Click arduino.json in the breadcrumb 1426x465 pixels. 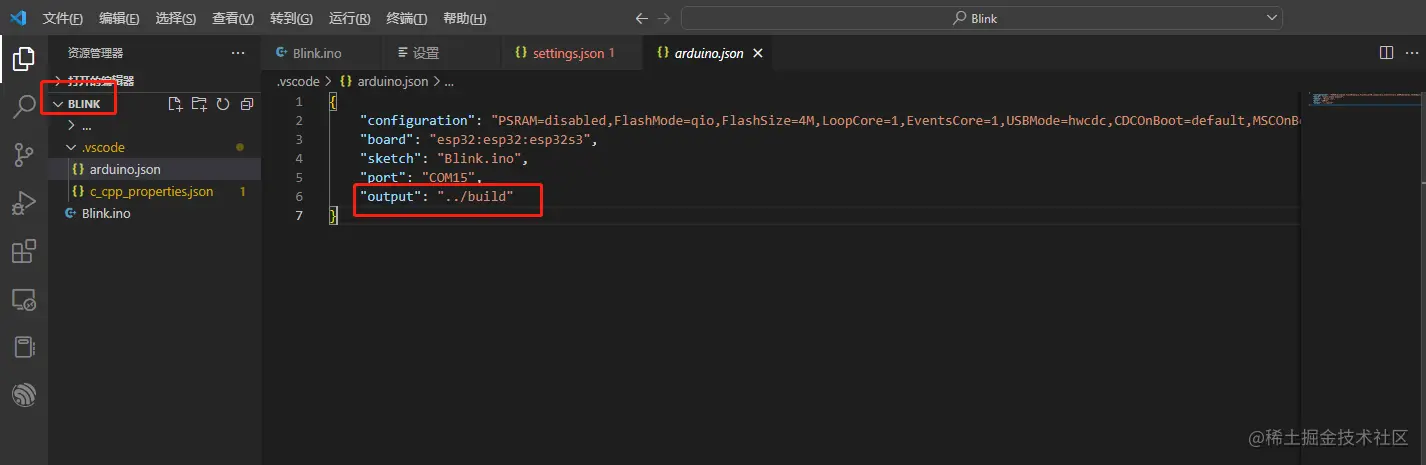392,82
